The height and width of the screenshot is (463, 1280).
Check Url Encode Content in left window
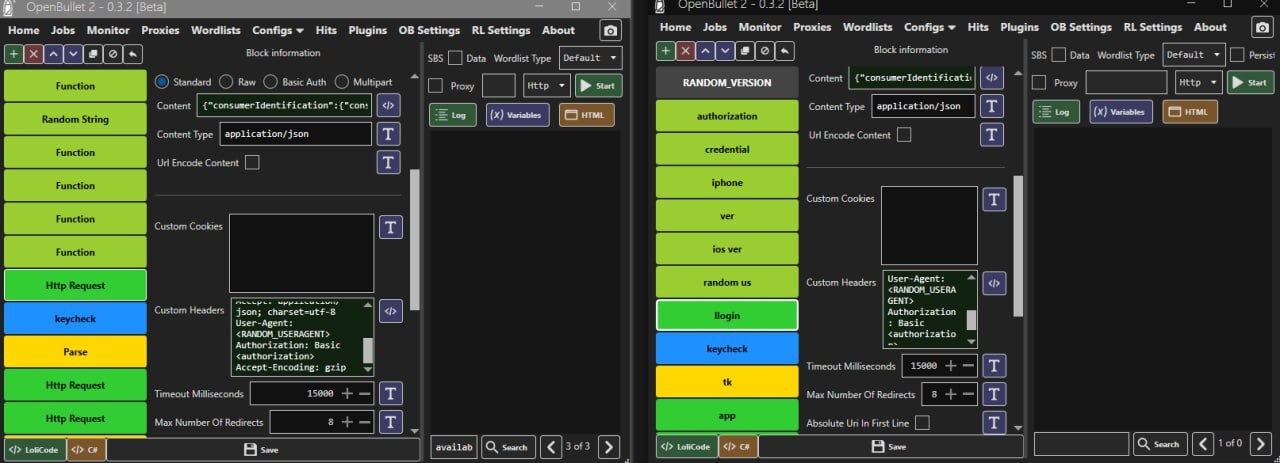(252, 162)
